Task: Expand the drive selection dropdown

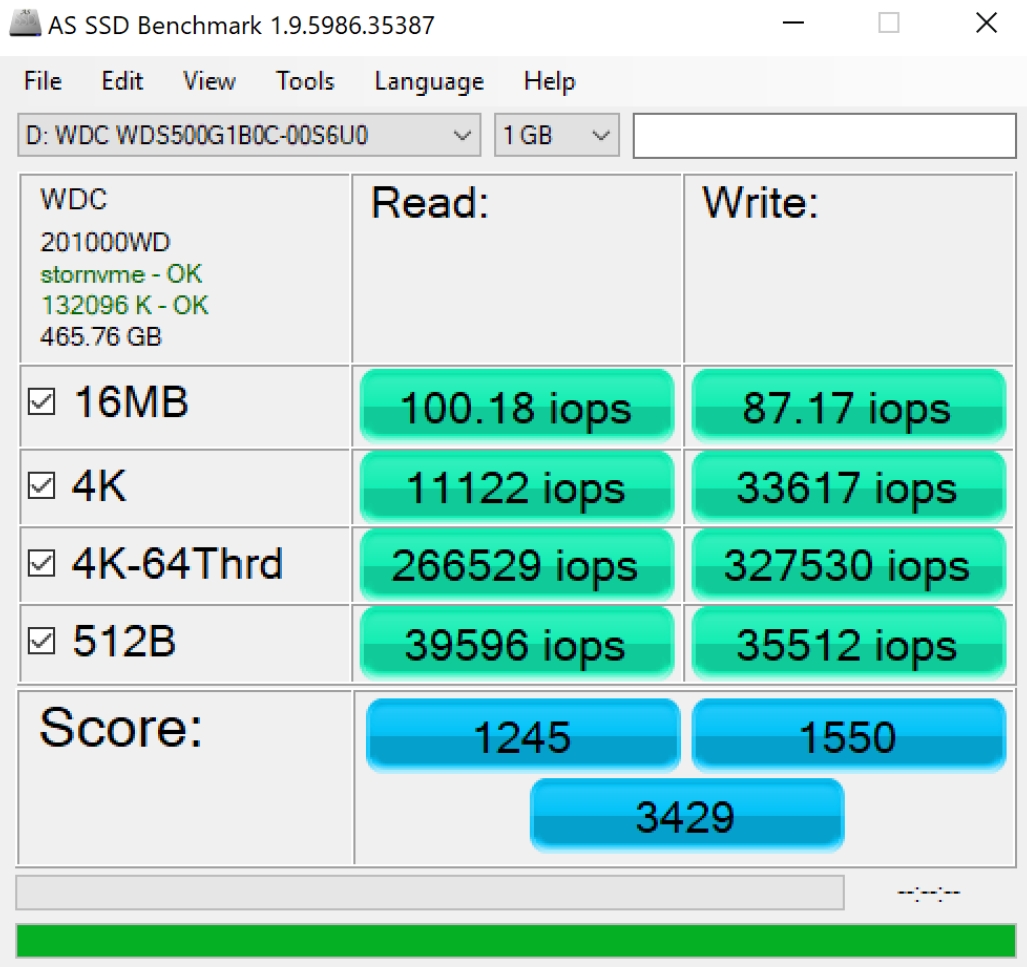Action: [x=249, y=135]
